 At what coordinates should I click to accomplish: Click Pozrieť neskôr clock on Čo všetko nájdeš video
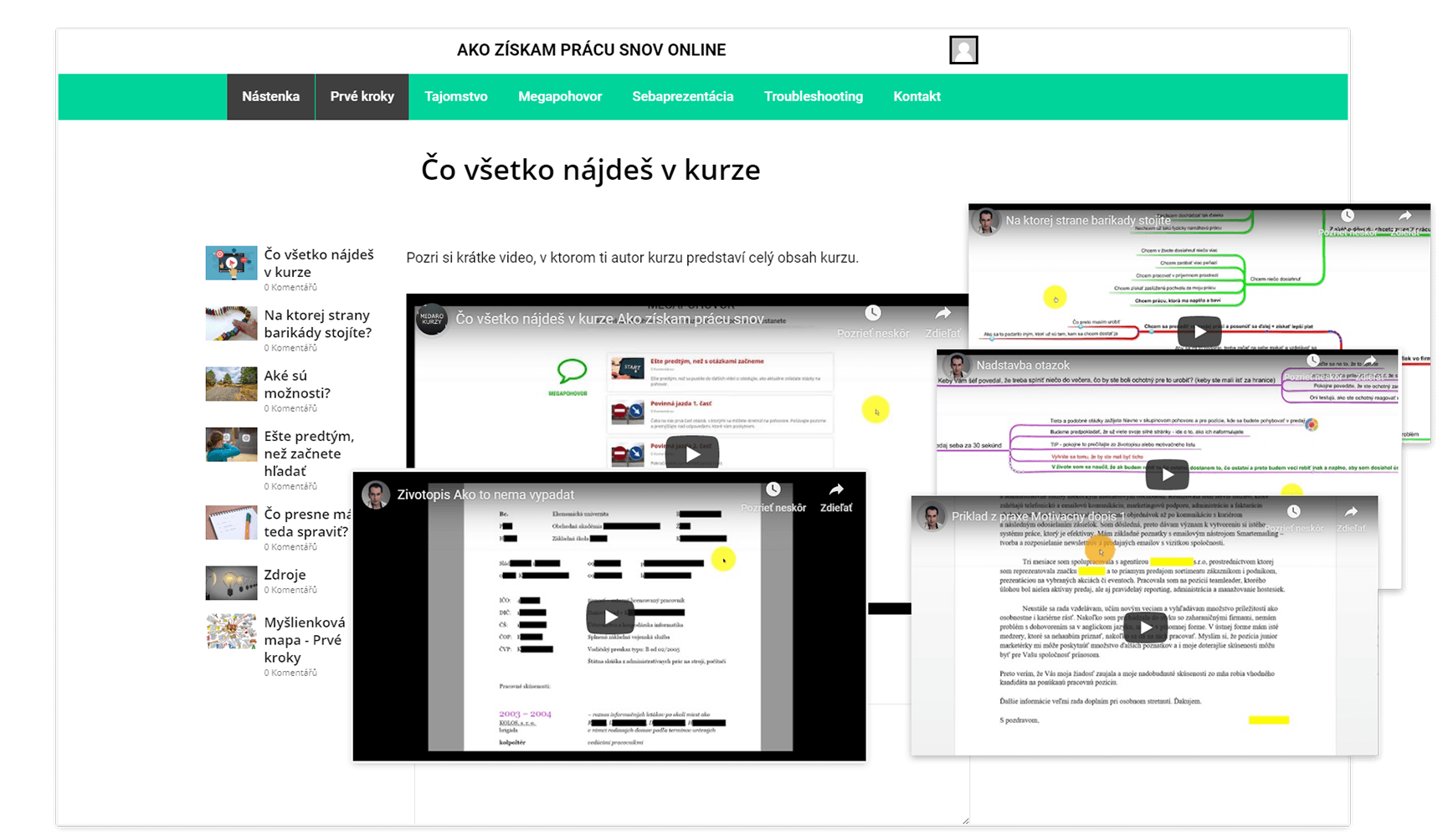click(x=873, y=313)
